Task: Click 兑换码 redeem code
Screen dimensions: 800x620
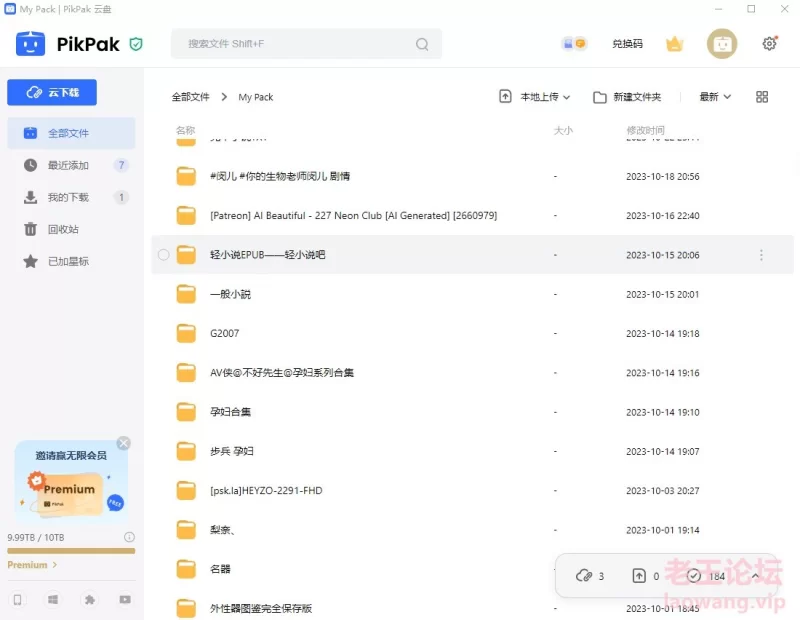Action: [x=628, y=44]
